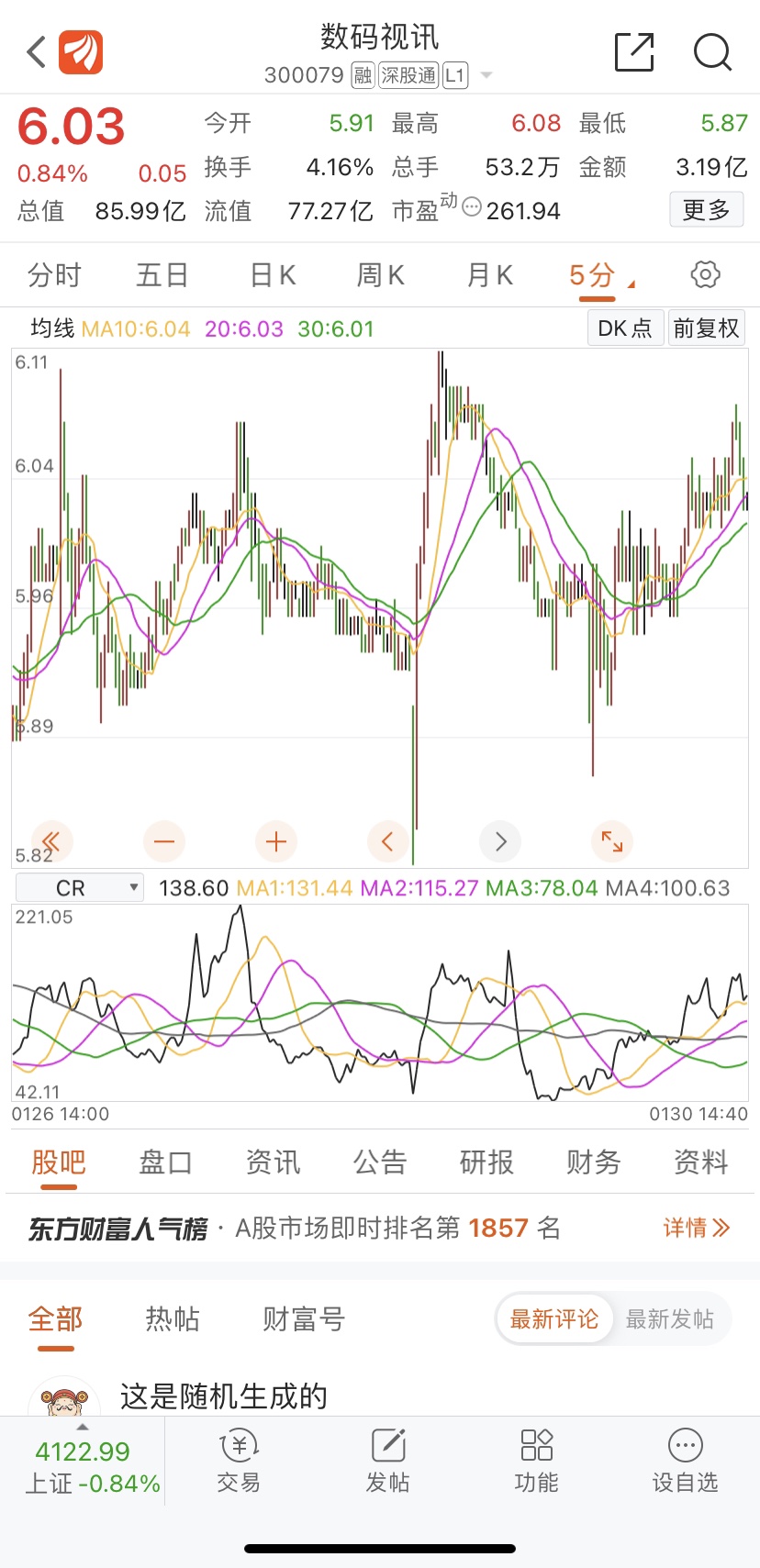This screenshot has height=1568, width=760.
Task: Open the 财务 tab
Action: [x=594, y=1162]
